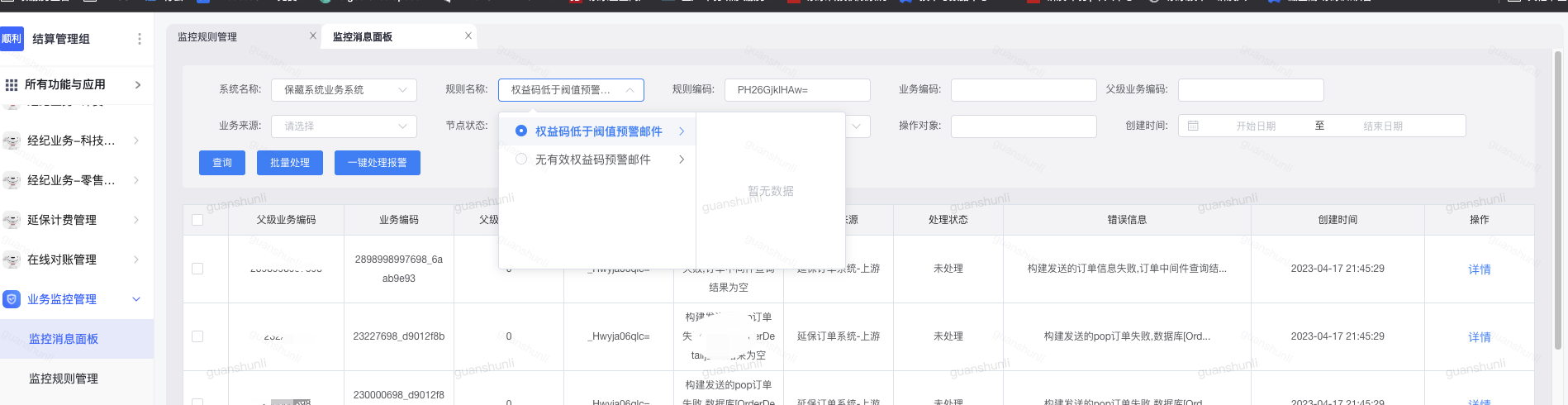Click the icon beside 延保计费管理

[12, 220]
